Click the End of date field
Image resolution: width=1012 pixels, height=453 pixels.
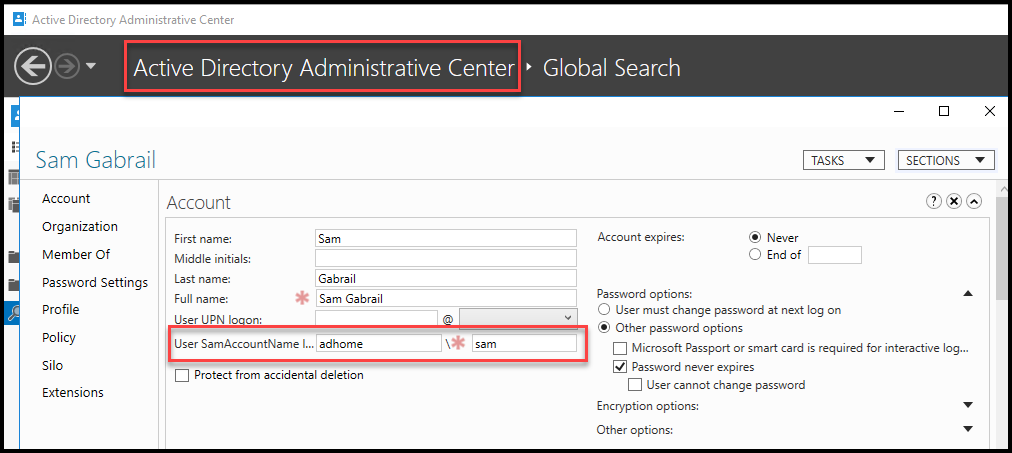click(x=835, y=255)
